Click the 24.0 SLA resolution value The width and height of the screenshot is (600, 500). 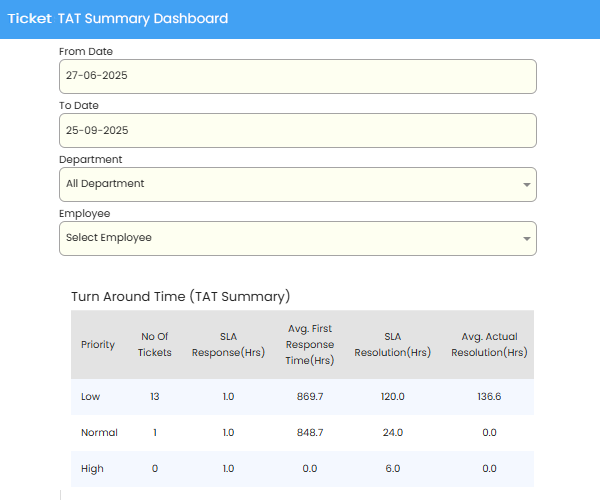click(x=393, y=433)
